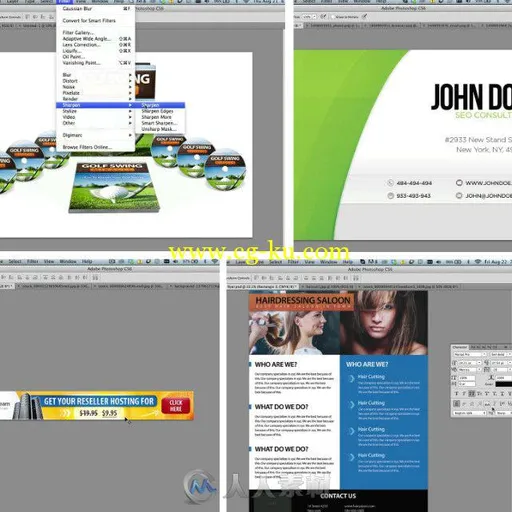The image size is (512, 512).
Task: Expand the Render submenu in Filter menu
Action: [x=97, y=99]
